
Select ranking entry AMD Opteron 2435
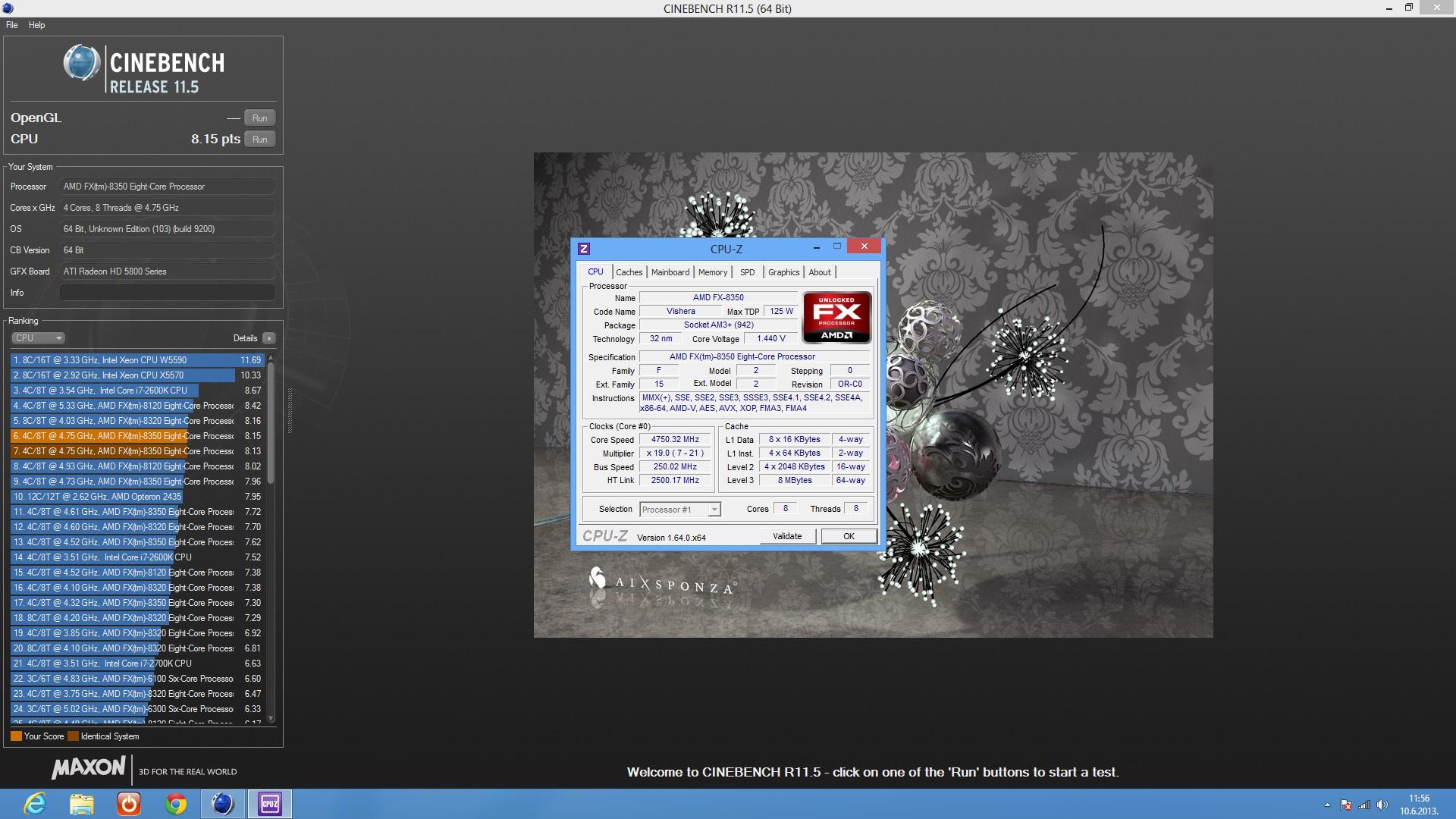click(x=136, y=497)
